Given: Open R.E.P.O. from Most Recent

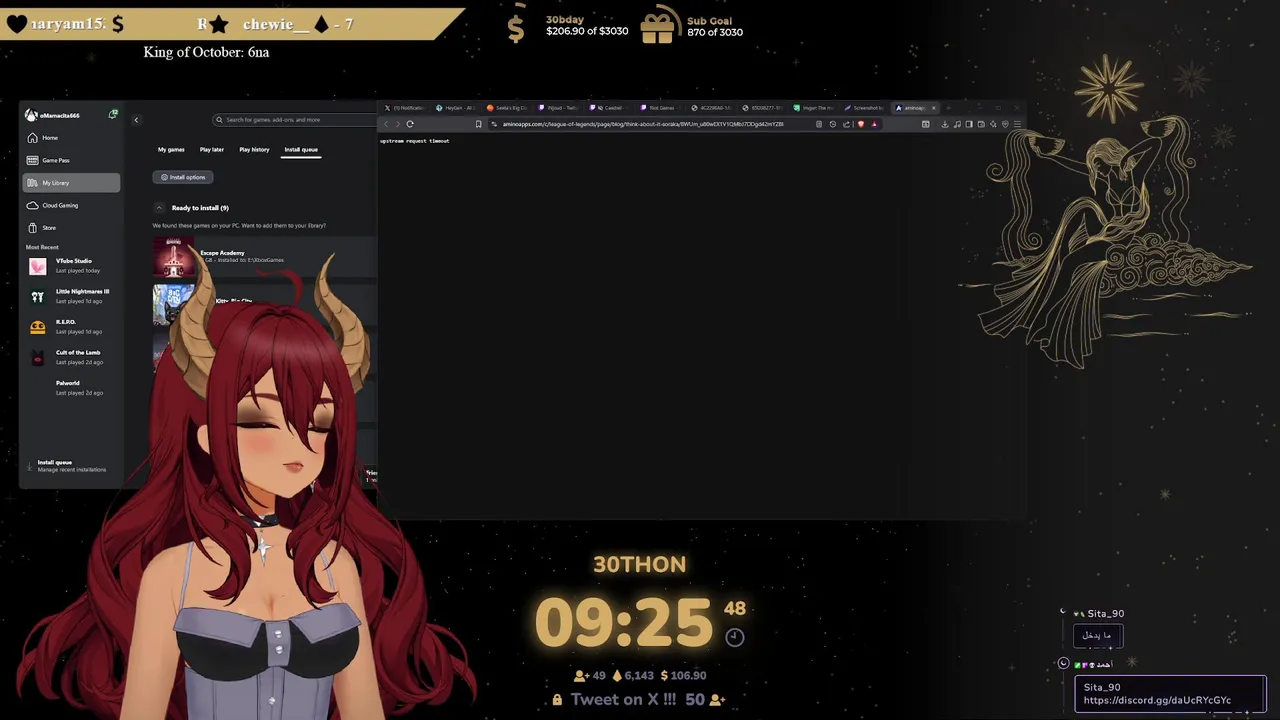Looking at the screenshot, I should pos(72,327).
